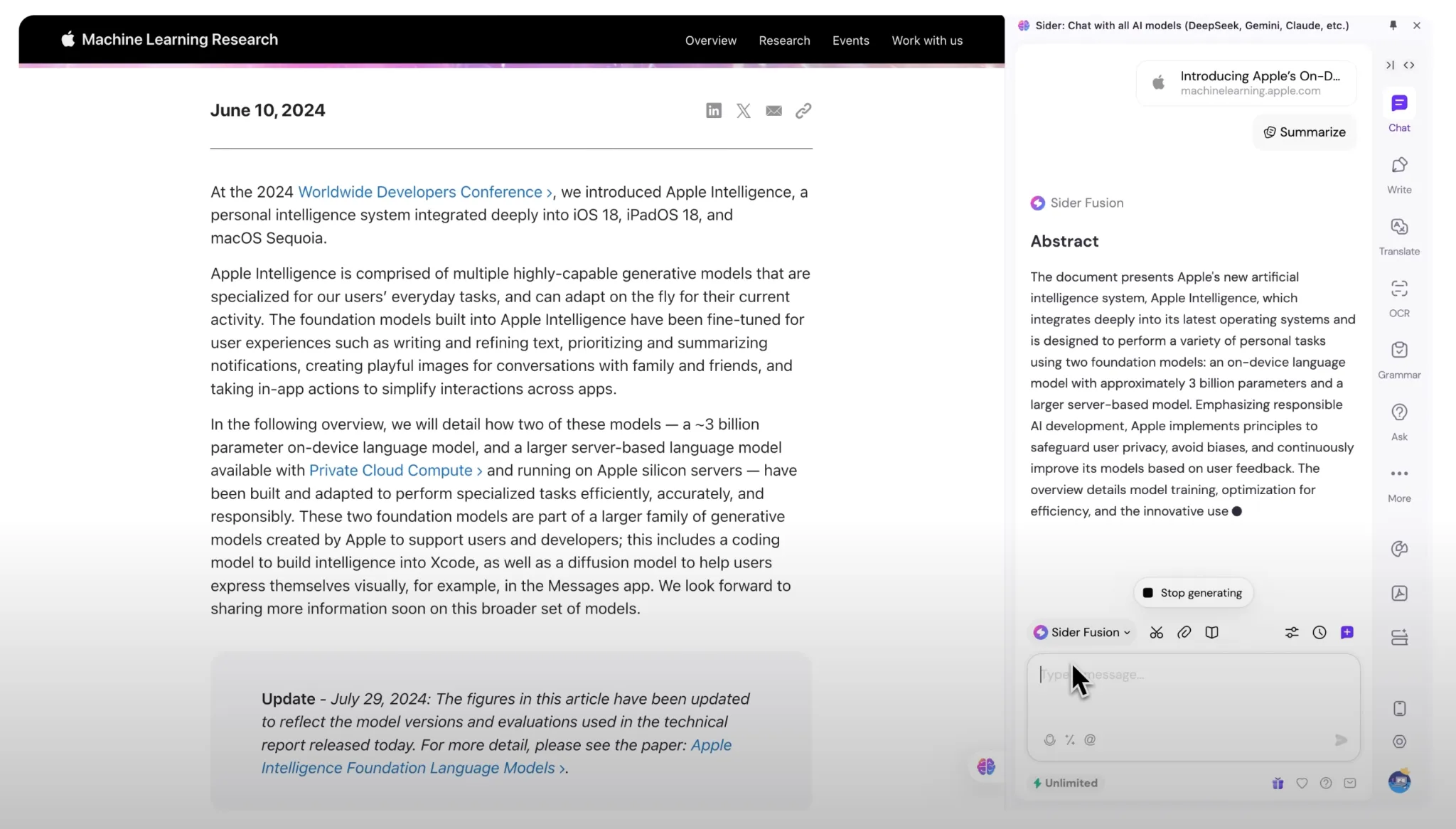Select the Ask tool in sidebar
Screen dimensions: 1456x829
click(1398, 419)
